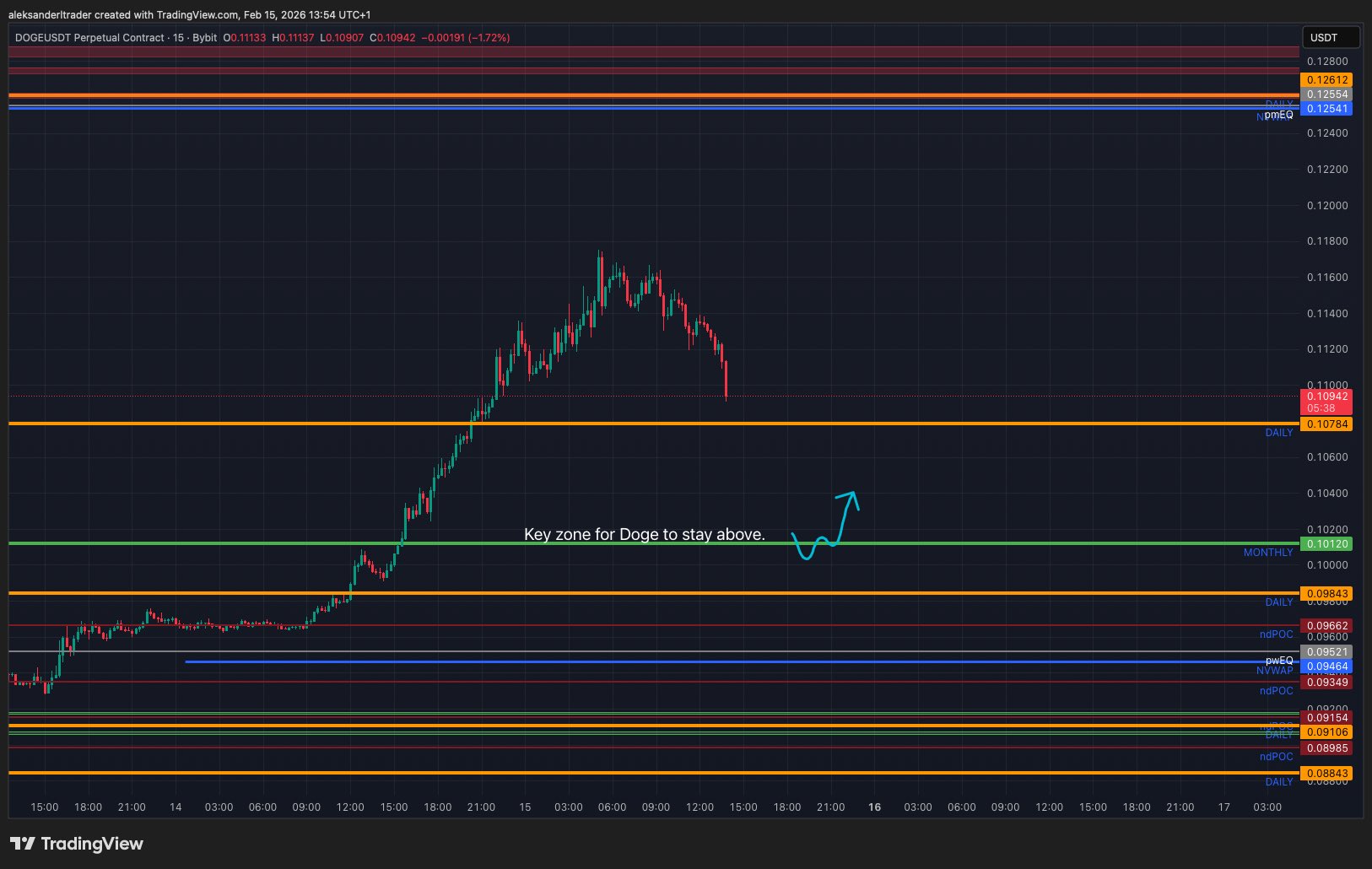The height and width of the screenshot is (869, 1372).
Task: Click the gray 0.12554 price label
Action: click(1326, 94)
